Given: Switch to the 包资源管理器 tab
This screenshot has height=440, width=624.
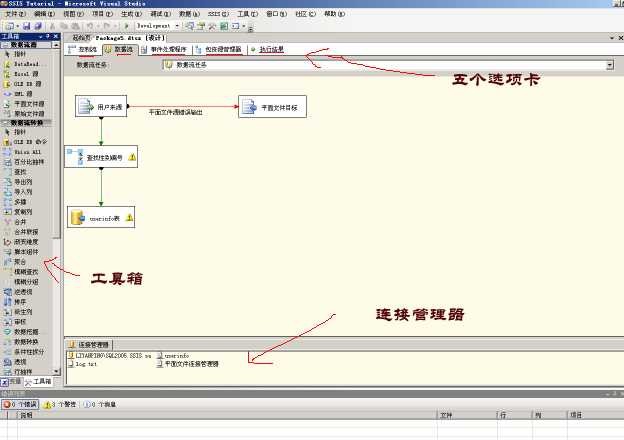Looking at the screenshot, I should tap(219, 50).
